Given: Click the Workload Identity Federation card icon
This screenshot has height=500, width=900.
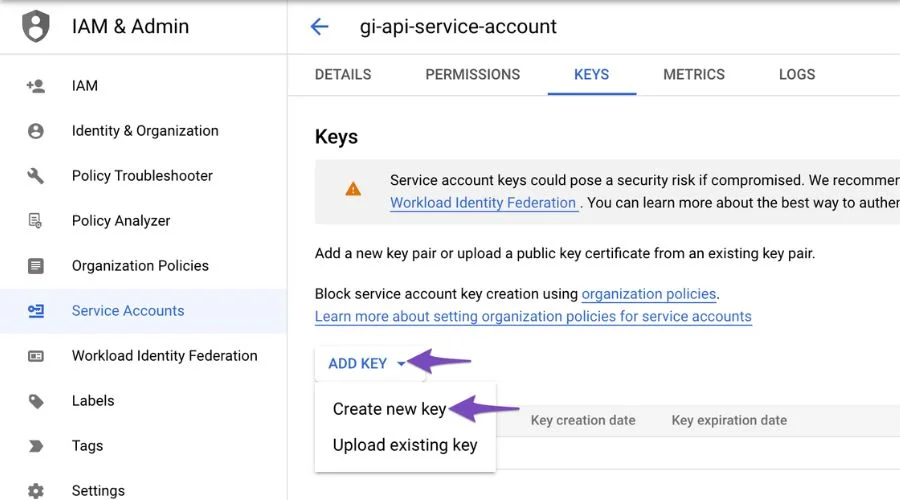Looking at the screenshot, I should coord(36,356).
